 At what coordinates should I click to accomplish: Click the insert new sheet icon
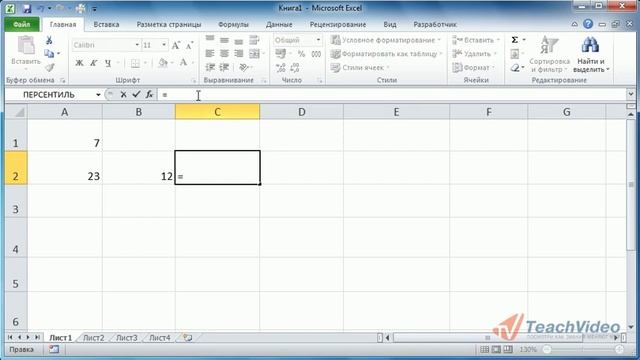187,338
